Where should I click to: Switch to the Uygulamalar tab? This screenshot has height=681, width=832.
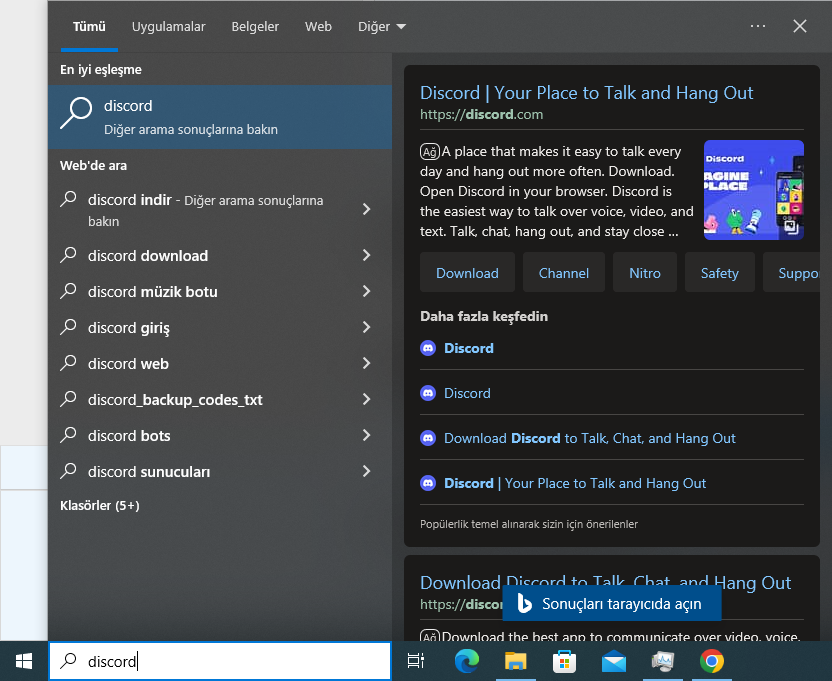[x=168, y=27]
